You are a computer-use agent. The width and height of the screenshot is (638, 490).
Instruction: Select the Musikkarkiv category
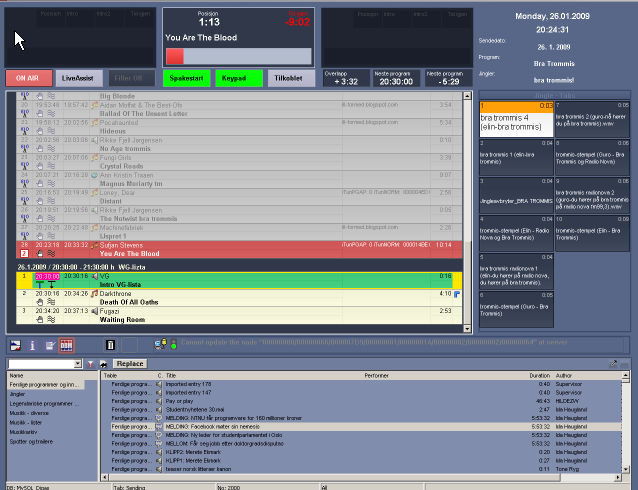[24, 432]
